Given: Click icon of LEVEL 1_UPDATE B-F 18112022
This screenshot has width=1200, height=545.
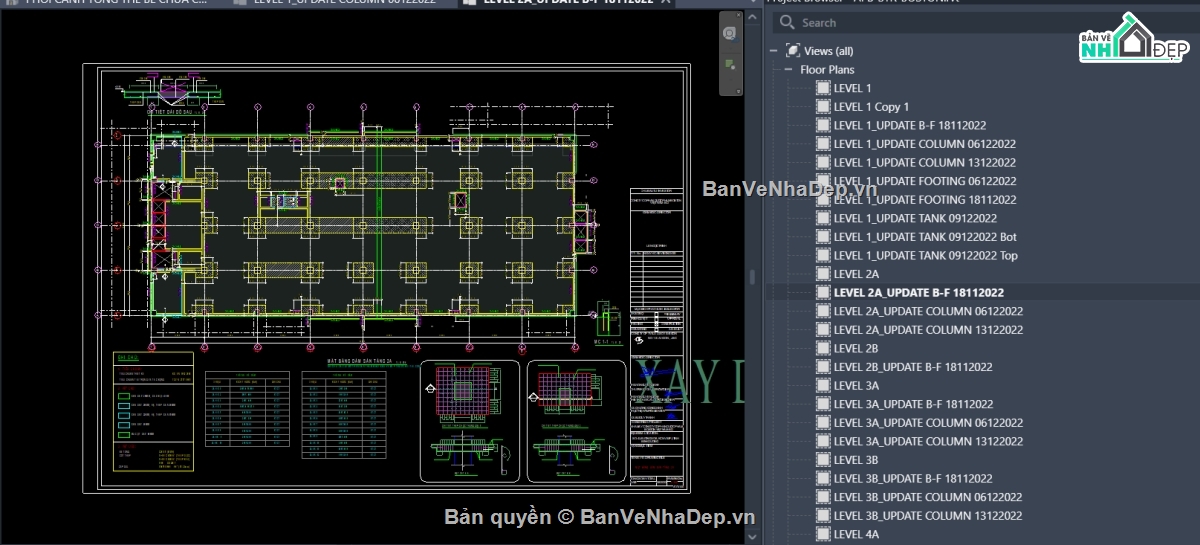Looking at the screenshot, I should click(x=823, y=125).
